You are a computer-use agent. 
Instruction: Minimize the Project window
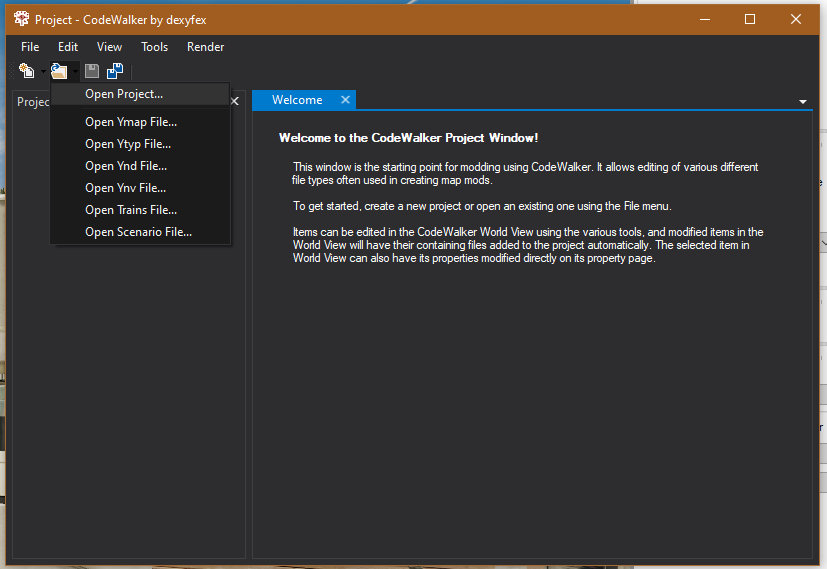[705, 20]
